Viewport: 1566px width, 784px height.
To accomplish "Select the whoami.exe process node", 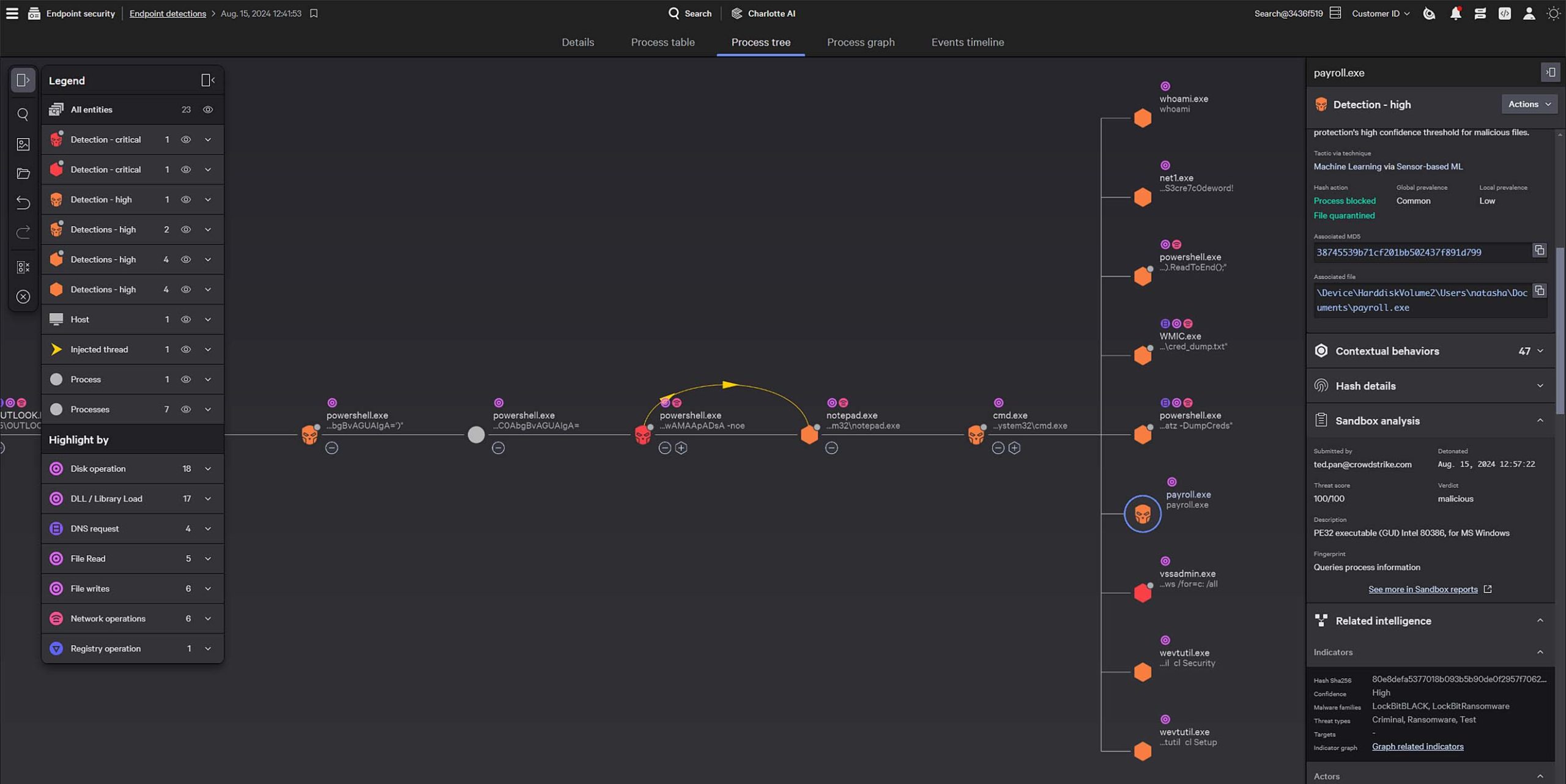I will (1142, 118).
